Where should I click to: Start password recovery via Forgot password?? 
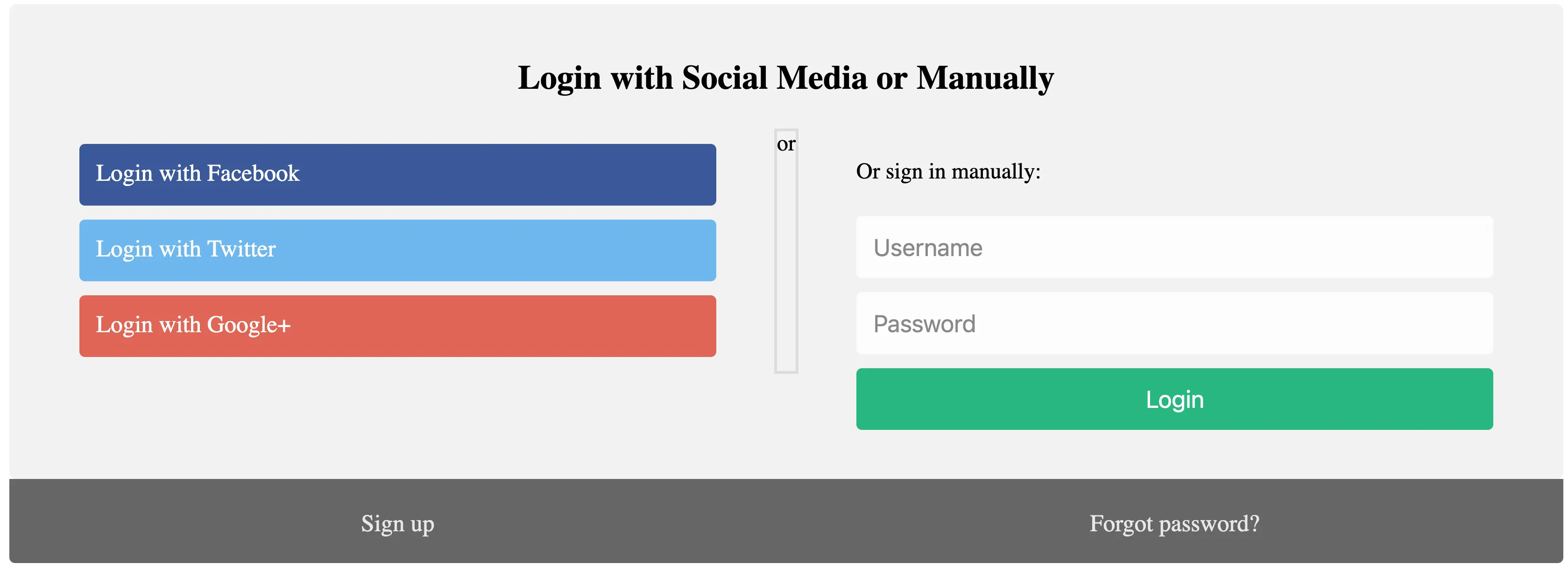pos(1173,523)
